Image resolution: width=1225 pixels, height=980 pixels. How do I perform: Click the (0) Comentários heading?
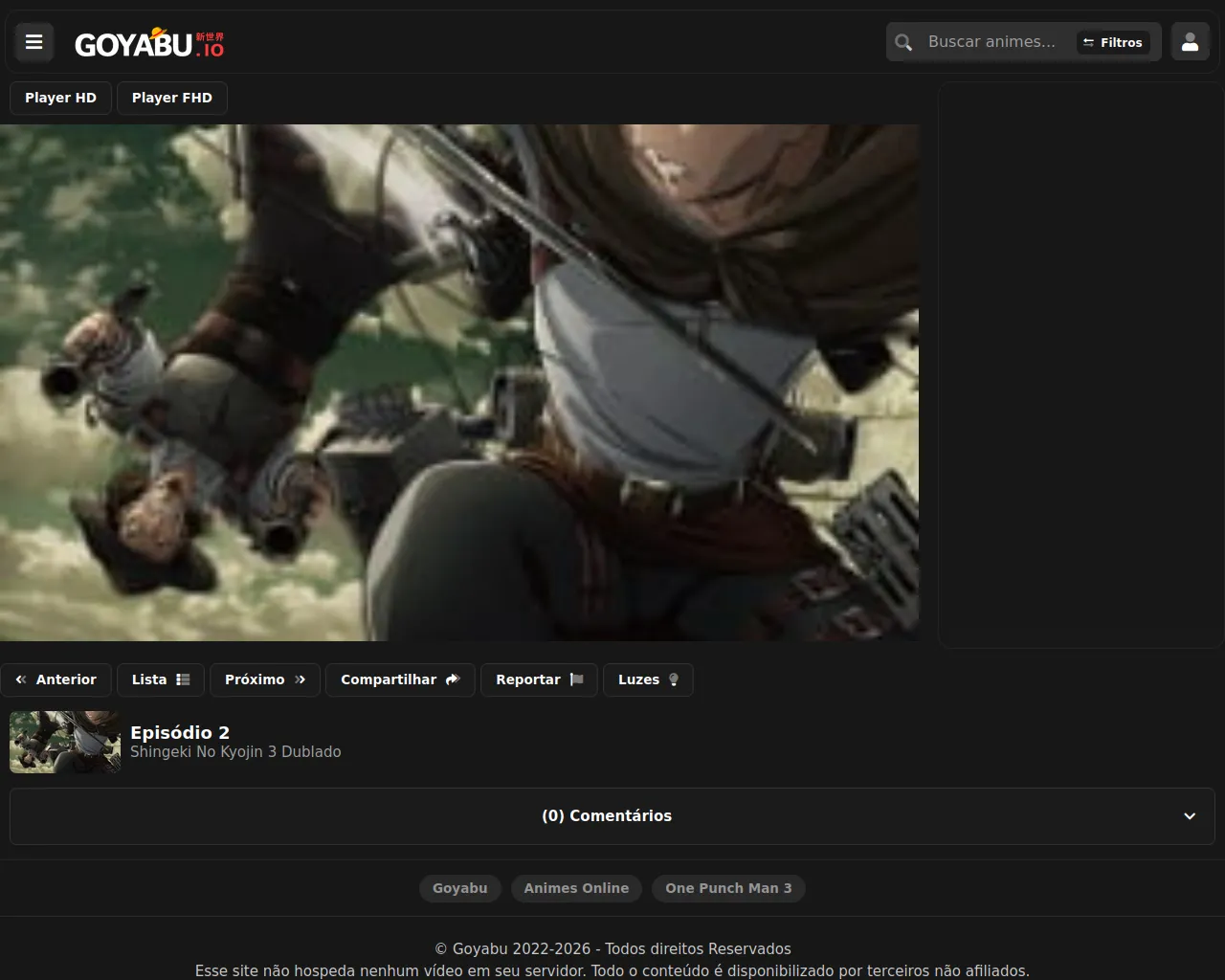pos(607,816)
